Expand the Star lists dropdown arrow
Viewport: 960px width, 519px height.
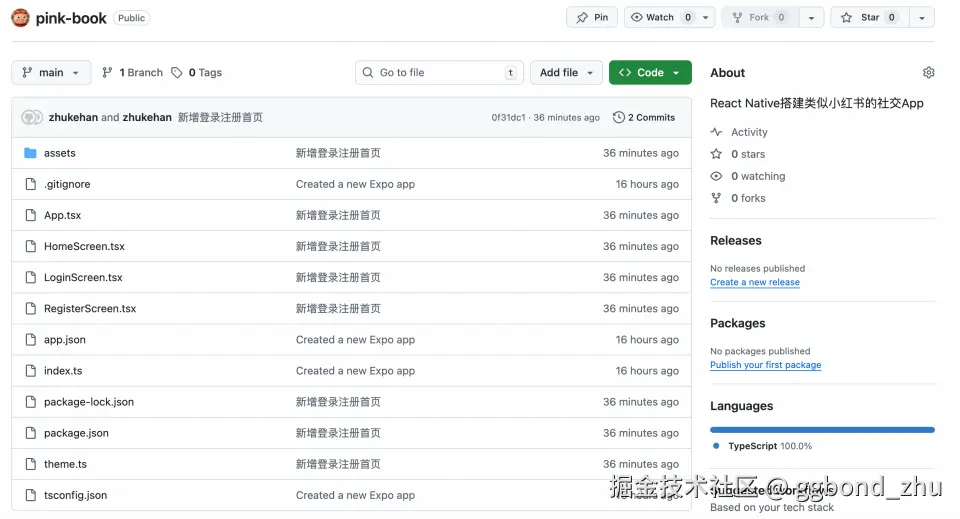click(921, 17)
